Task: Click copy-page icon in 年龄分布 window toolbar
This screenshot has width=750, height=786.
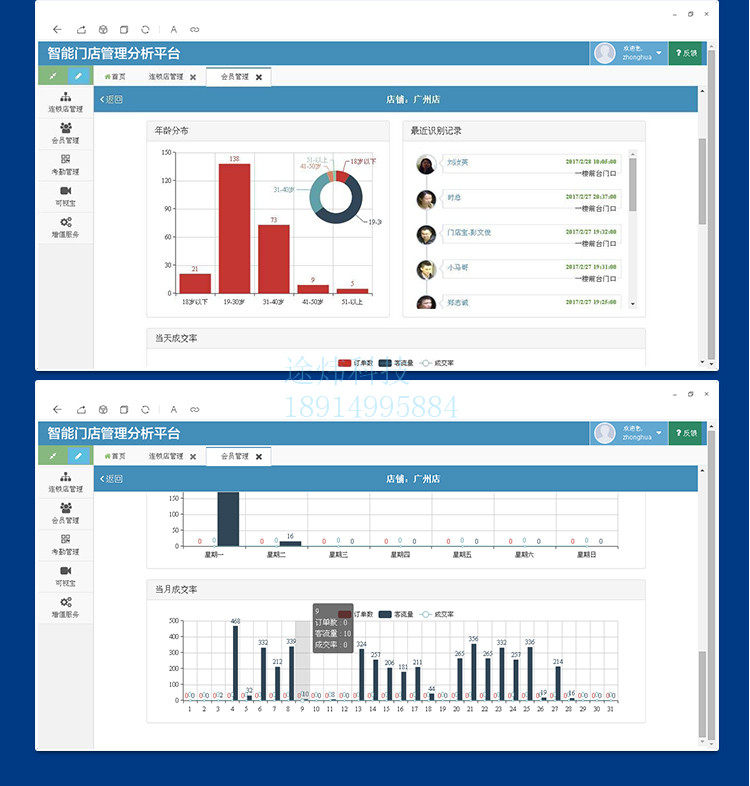Action: tap(124, 30)
